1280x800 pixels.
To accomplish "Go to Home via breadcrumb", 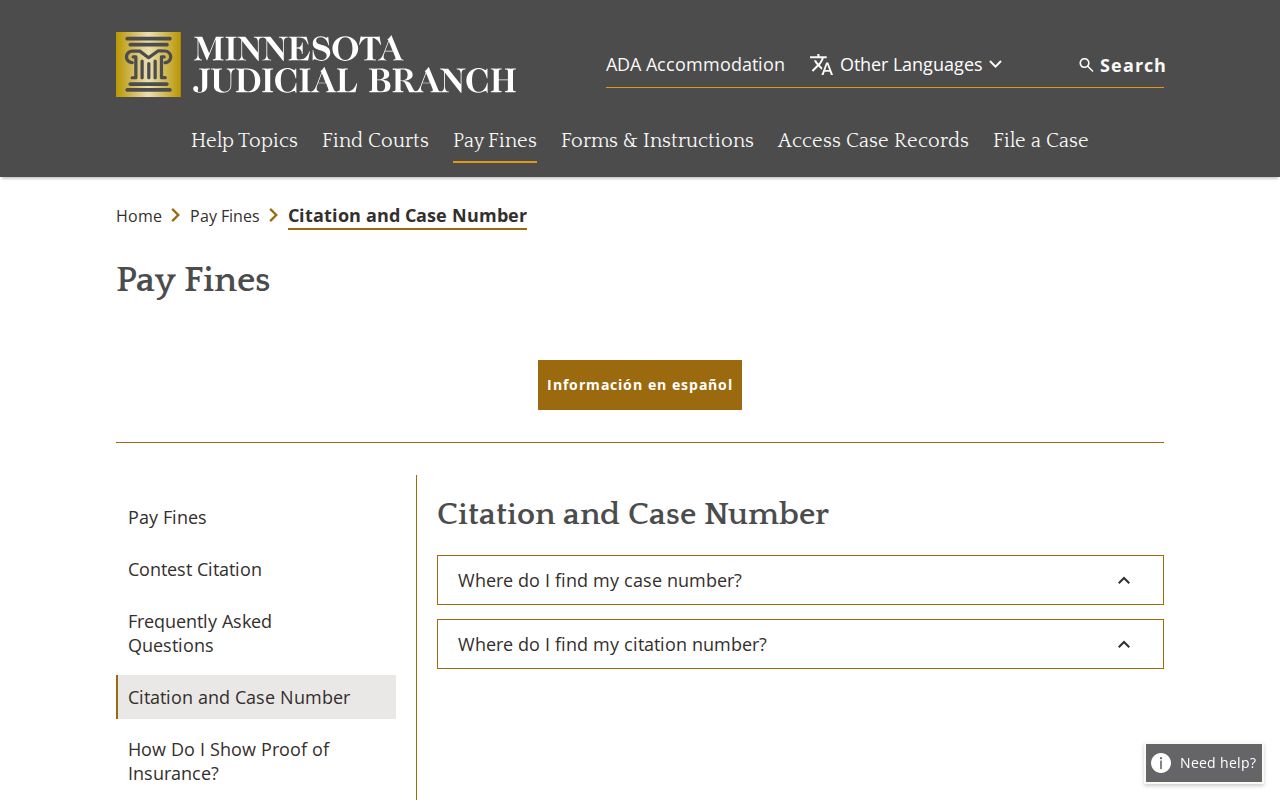I will click(x=139, y=216).
